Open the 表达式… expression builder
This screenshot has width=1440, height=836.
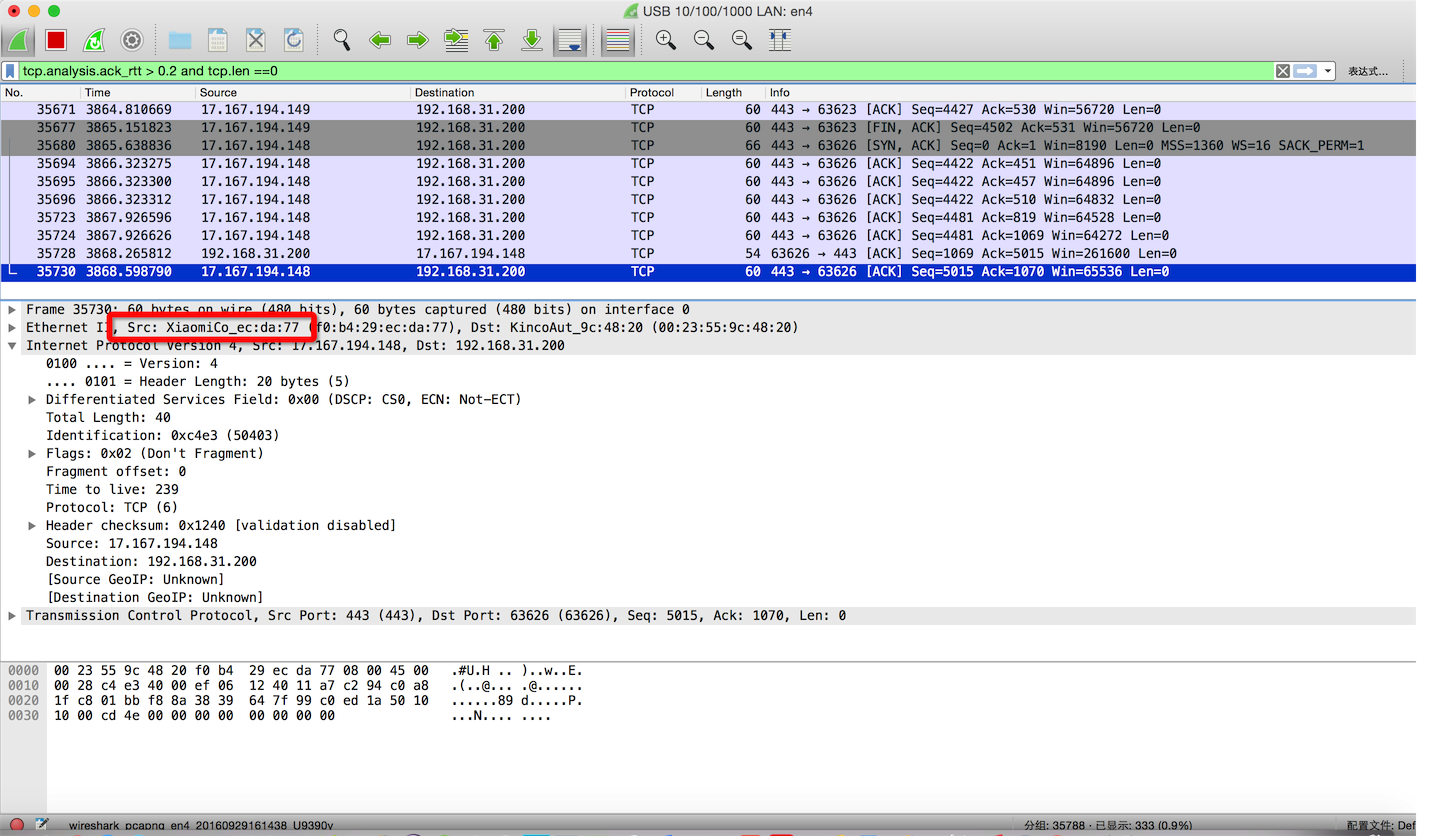coord(1367,71)
